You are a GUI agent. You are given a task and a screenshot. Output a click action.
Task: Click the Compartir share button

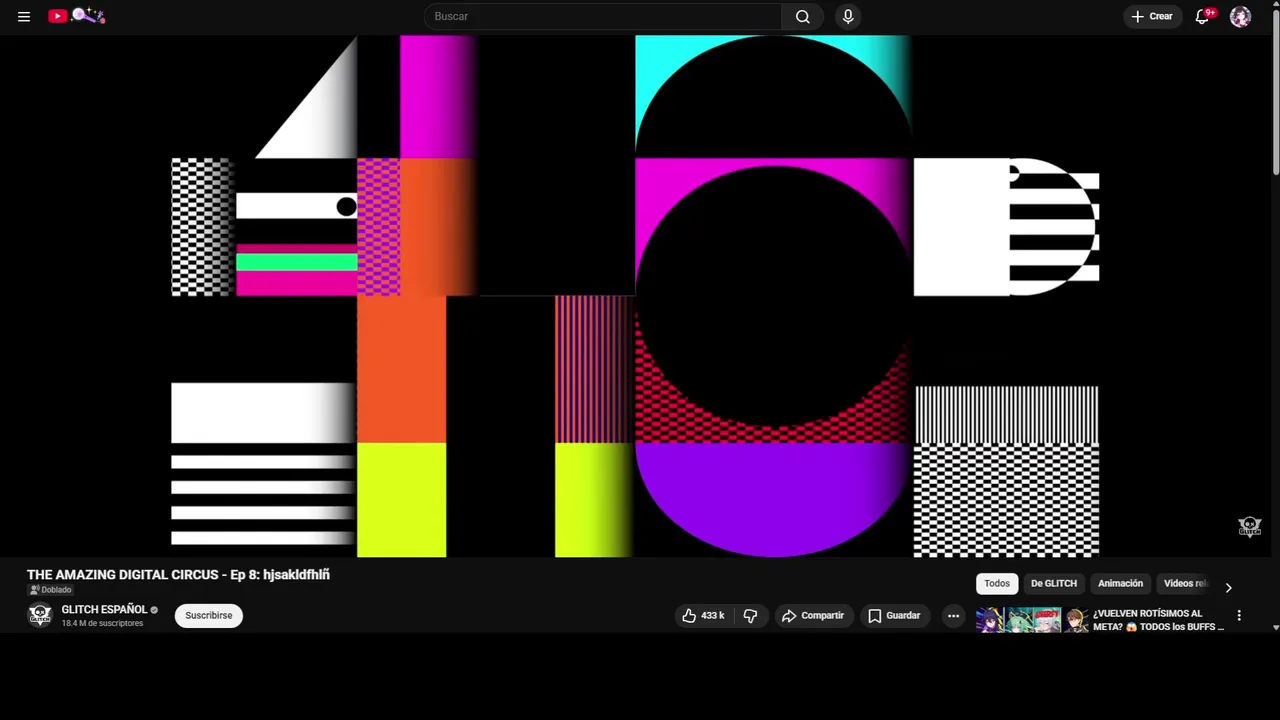coord(813,616)
